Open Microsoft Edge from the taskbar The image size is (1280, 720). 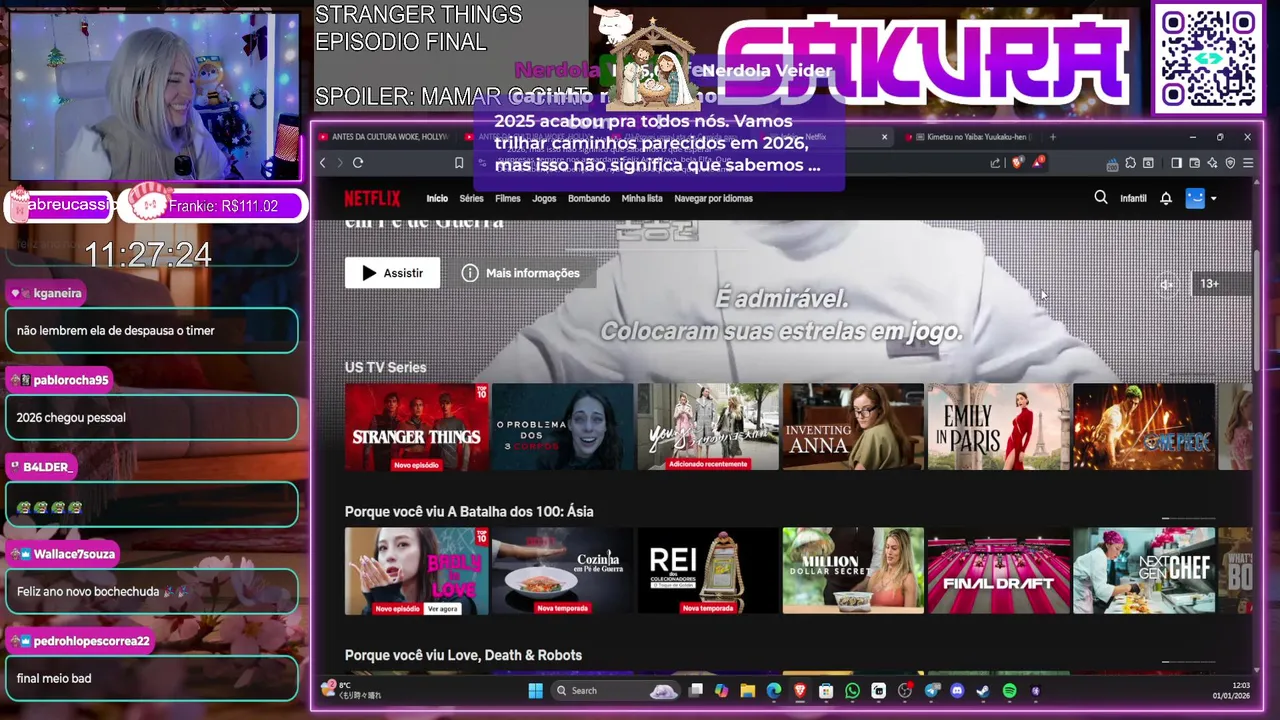(774, 691)
